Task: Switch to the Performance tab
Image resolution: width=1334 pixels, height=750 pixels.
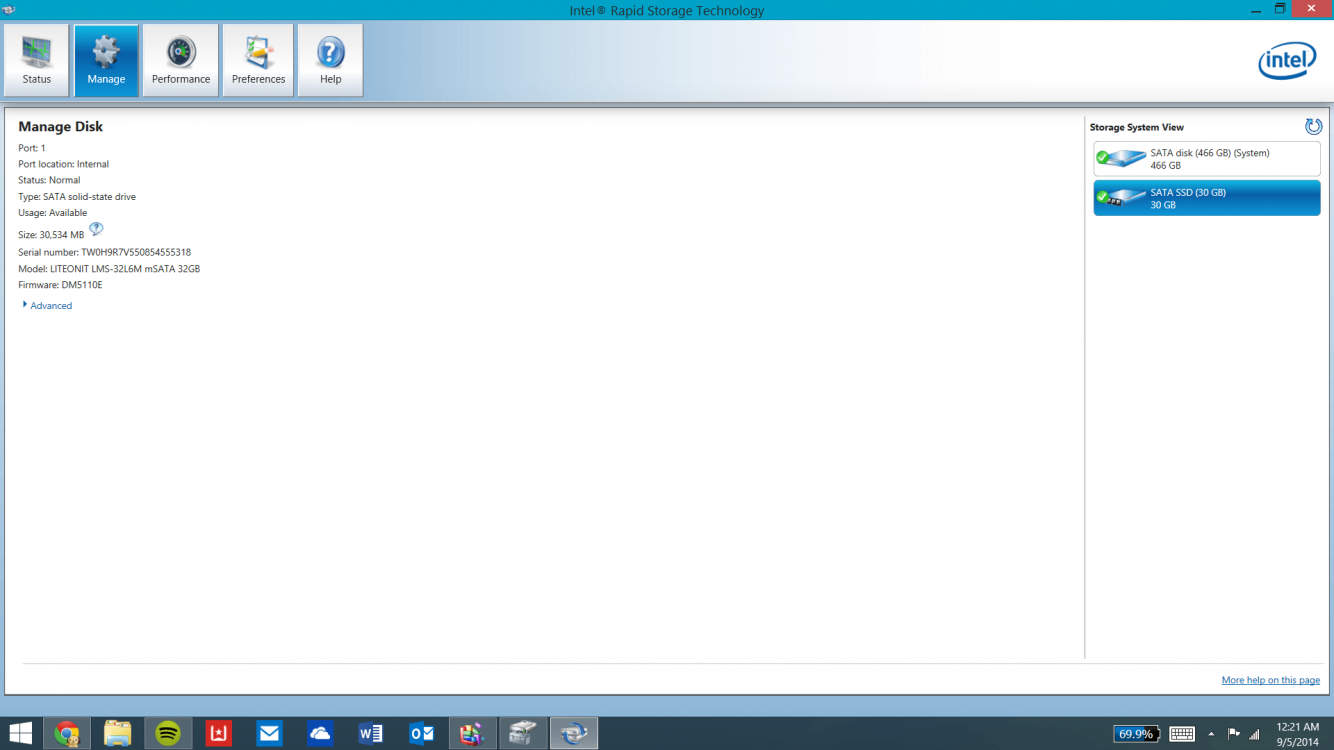Action: (181, 61)
